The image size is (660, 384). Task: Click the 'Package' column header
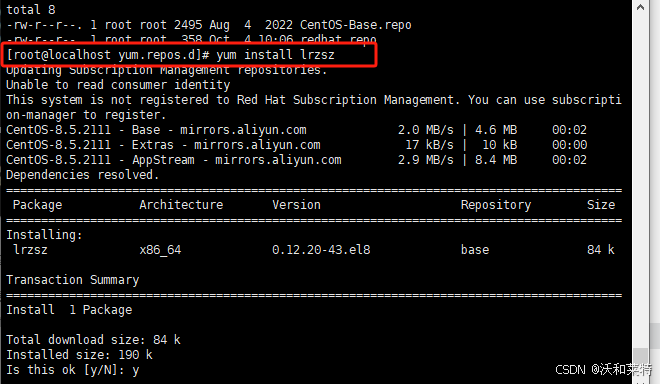[37, 205]
